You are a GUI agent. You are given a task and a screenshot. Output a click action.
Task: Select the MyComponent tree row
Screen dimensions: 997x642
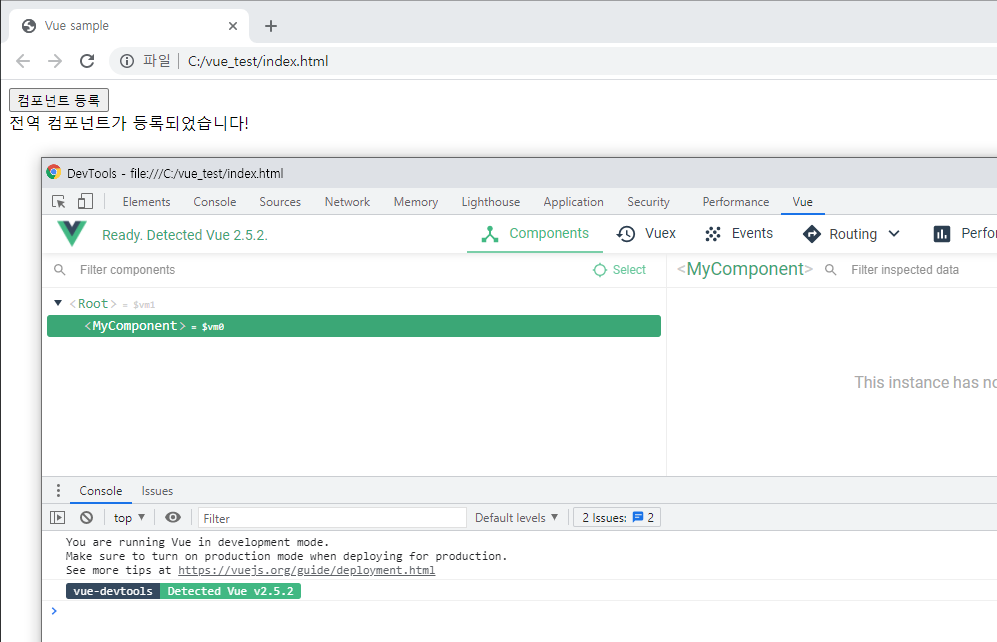click(x=354, y=326)
